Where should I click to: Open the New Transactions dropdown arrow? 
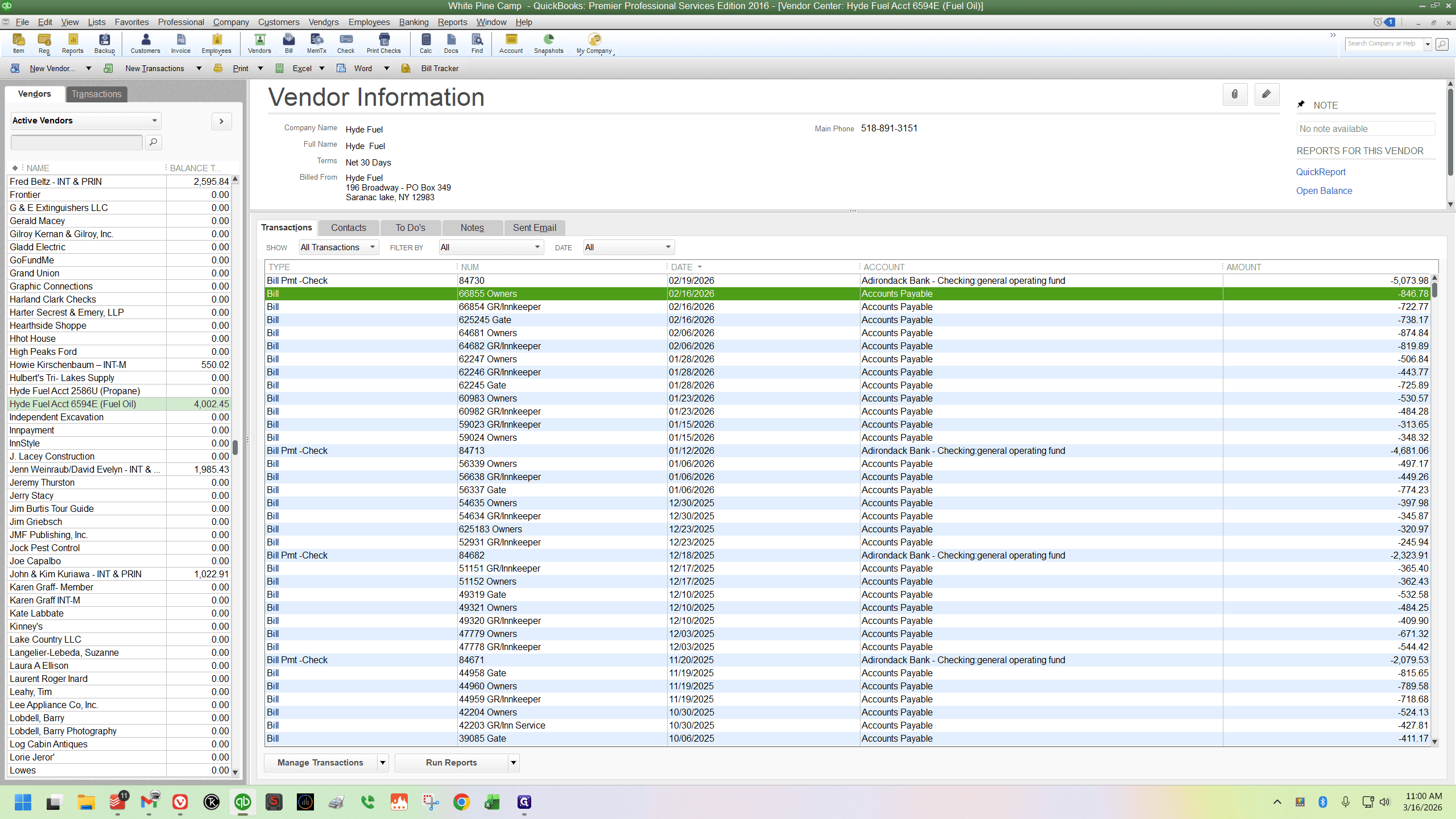[x=199, y=68]
